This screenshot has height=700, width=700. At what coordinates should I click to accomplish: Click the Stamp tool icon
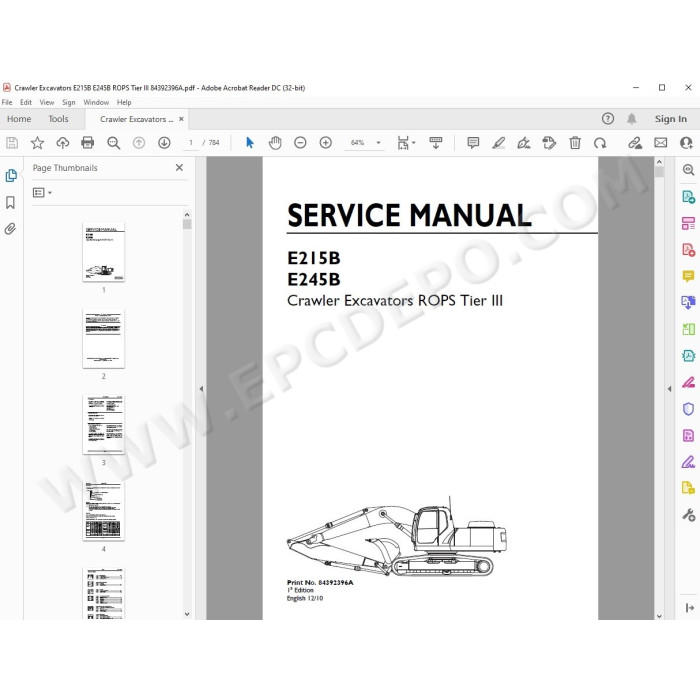point(549,143)
